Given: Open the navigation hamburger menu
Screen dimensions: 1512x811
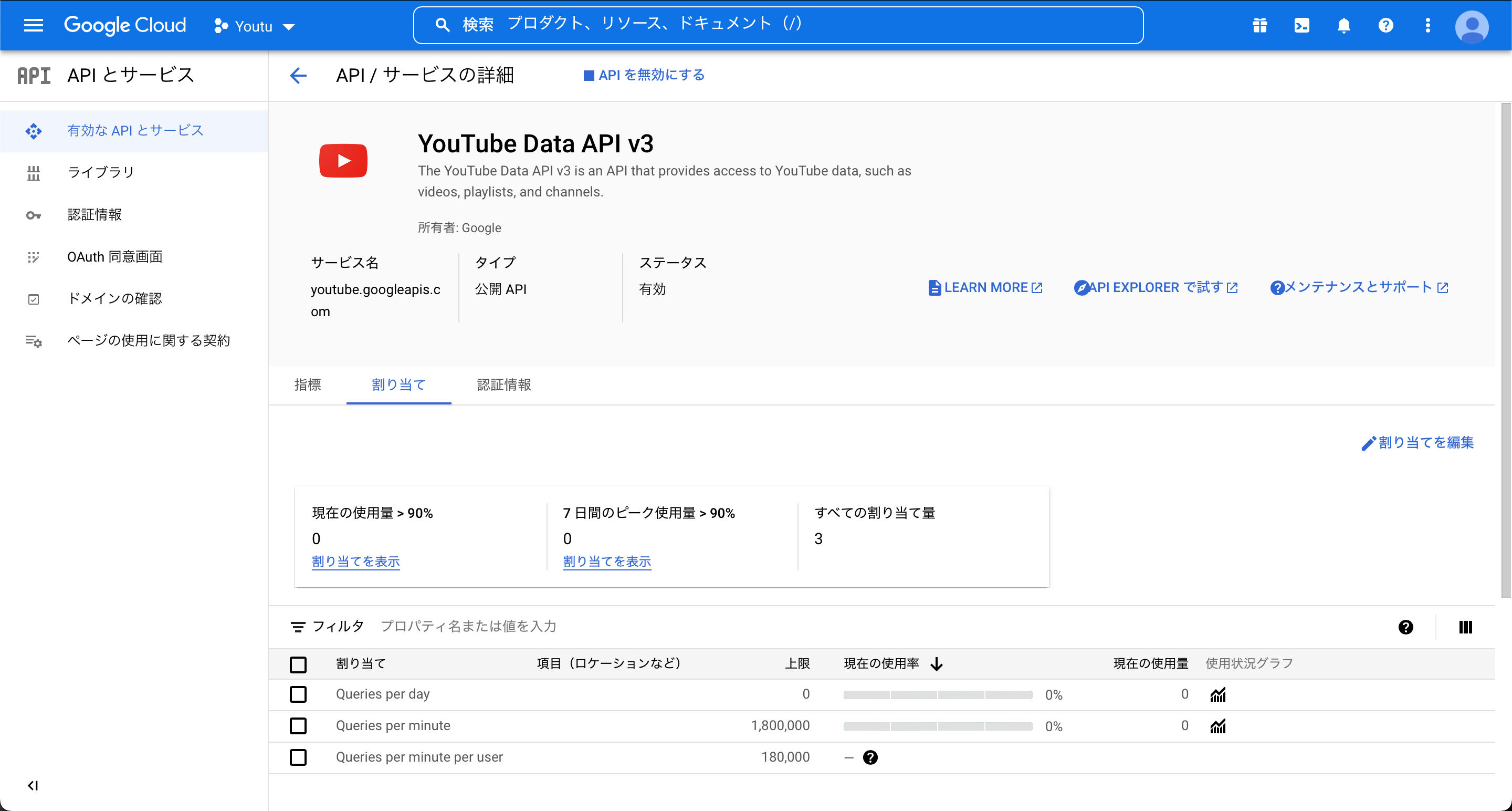Looking at the screenshot, I should 34,25.
